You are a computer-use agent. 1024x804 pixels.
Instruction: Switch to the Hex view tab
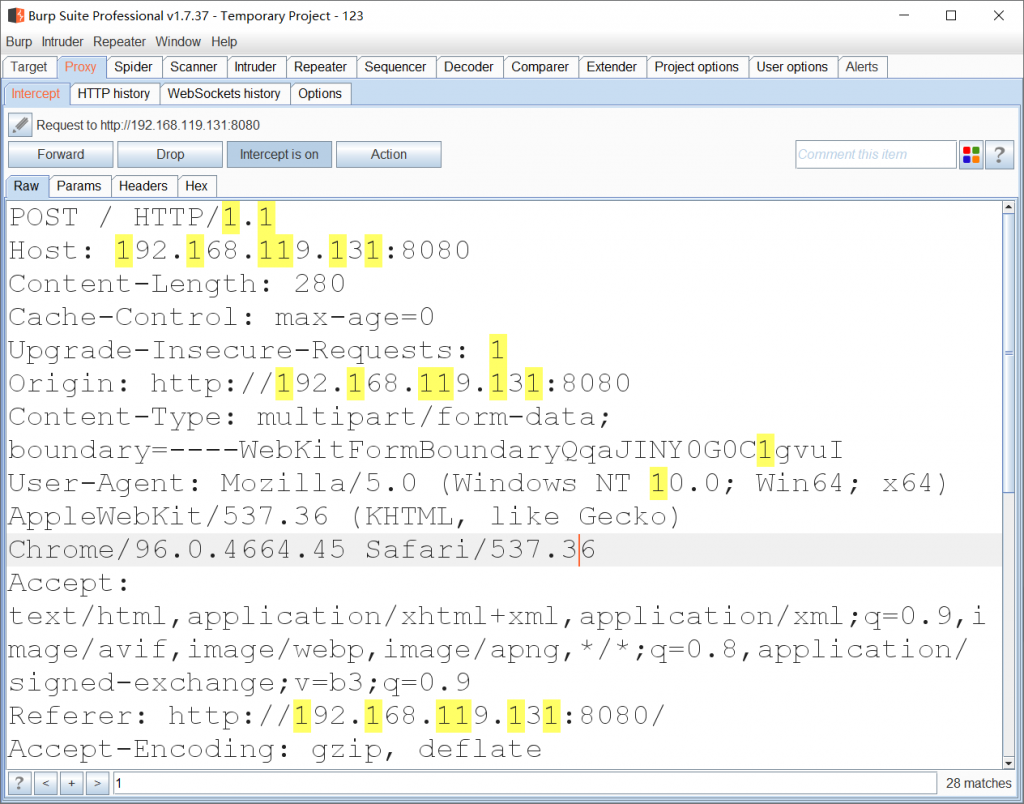coord(196,186)
